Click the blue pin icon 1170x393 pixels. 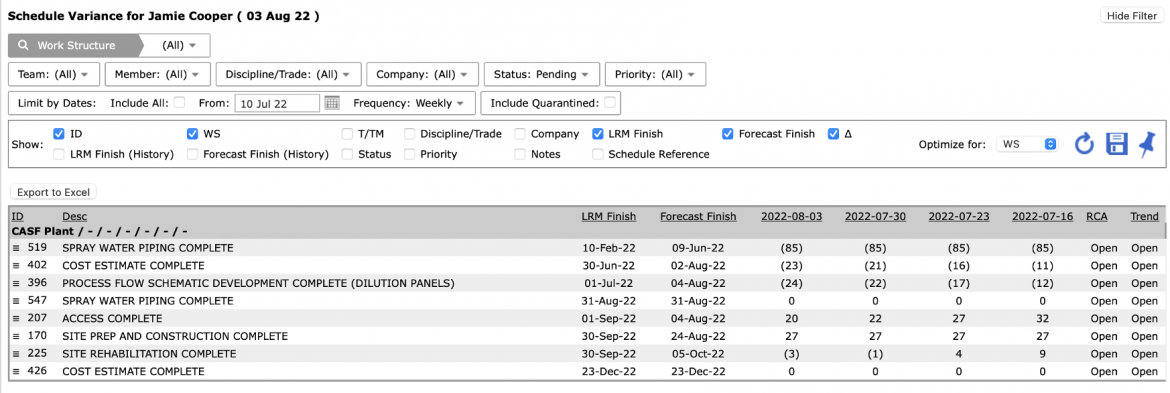coord(1147,143)
